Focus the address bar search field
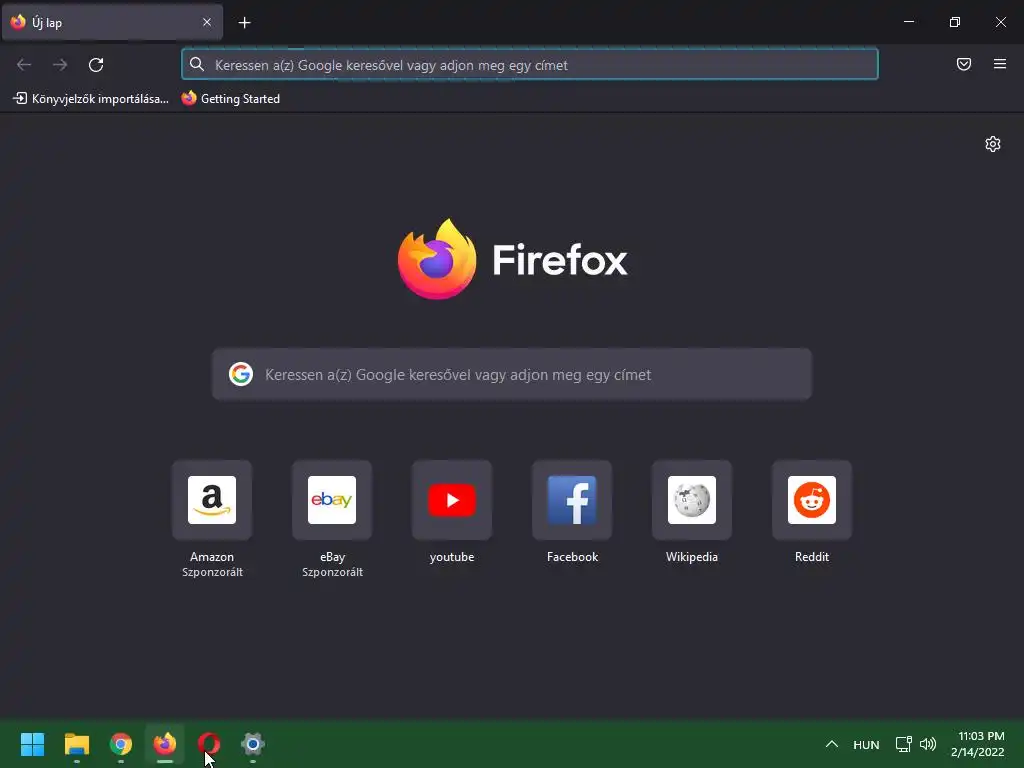This screenshot has width=1024, height=768. (x=530, y=65)
